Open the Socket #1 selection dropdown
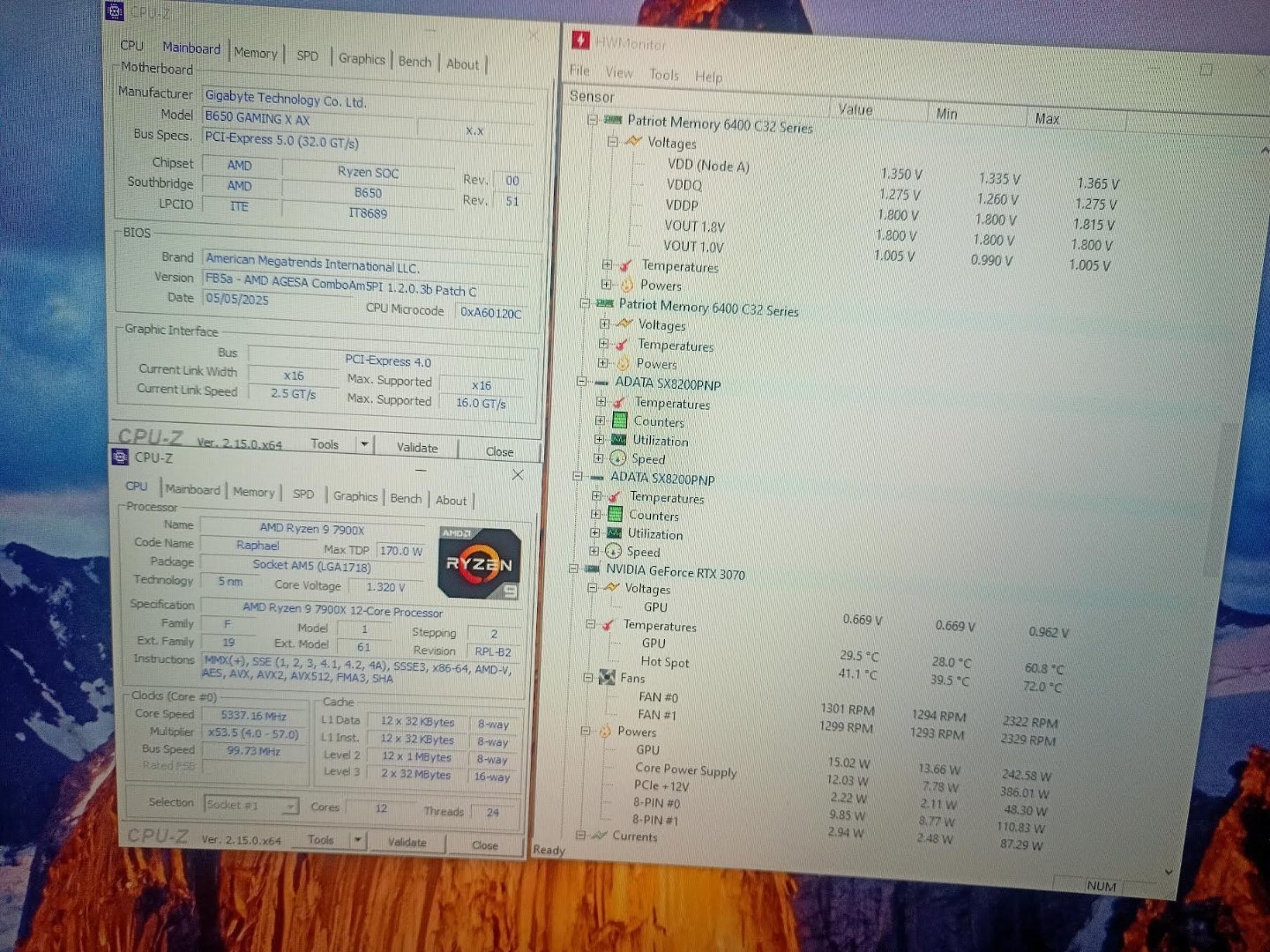 tap(251, 805)
